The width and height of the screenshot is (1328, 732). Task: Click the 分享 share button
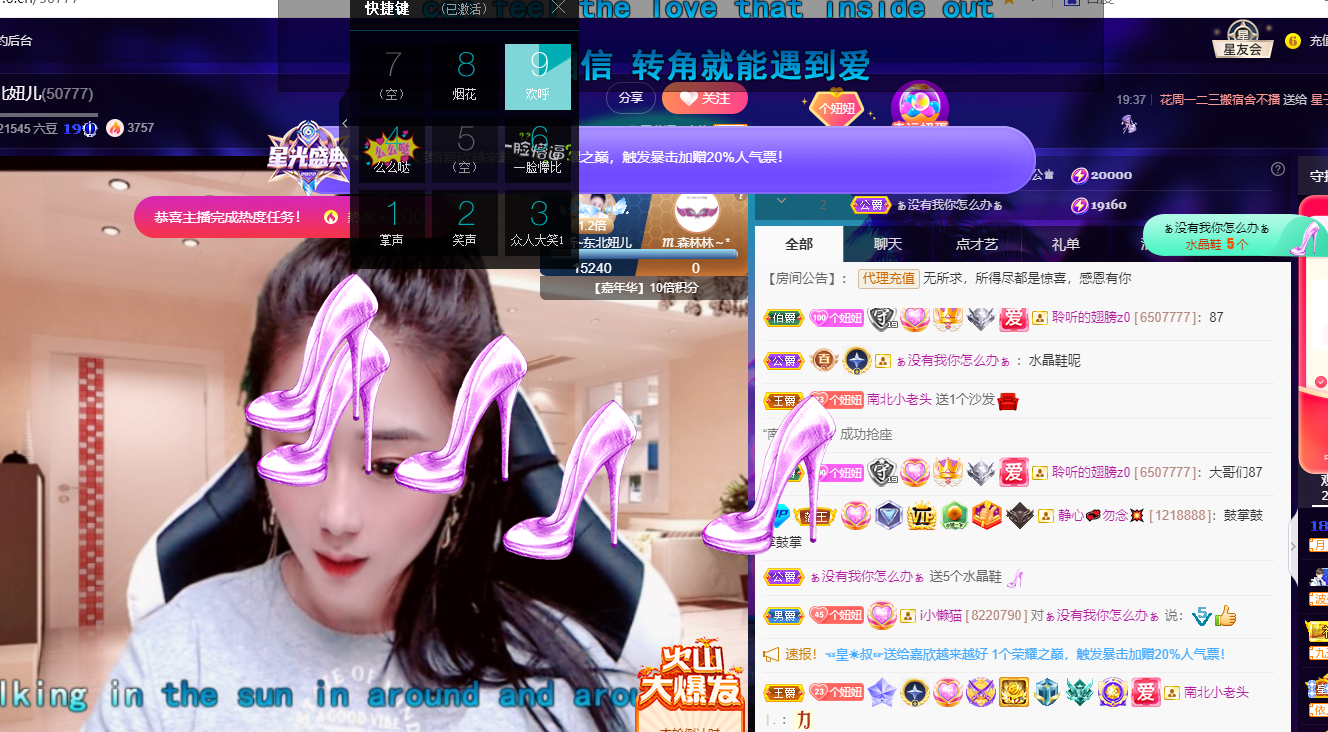pos(631,98)
